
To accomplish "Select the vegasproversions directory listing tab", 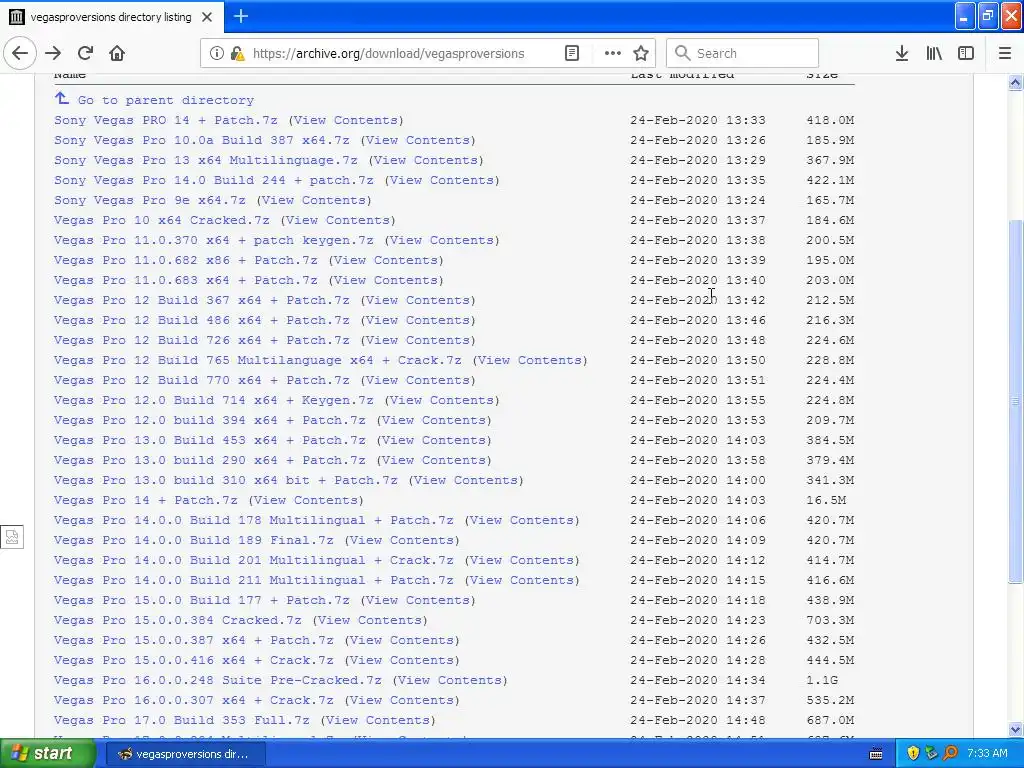I will 112,17.
